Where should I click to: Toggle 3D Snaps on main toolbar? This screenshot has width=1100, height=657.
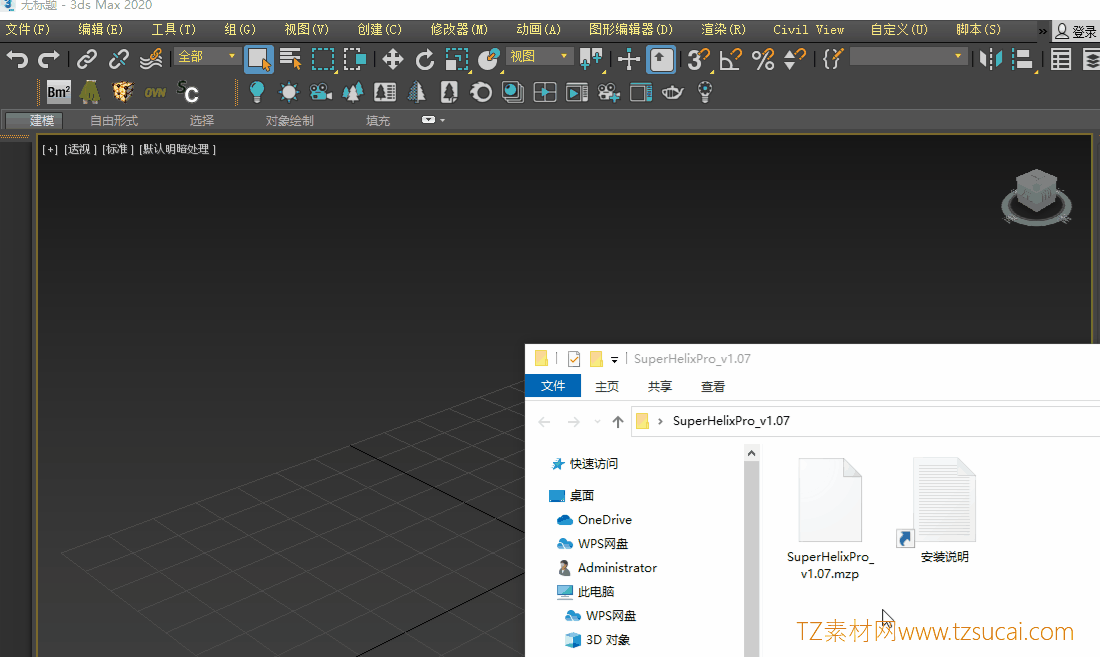[x=698, y=60]
